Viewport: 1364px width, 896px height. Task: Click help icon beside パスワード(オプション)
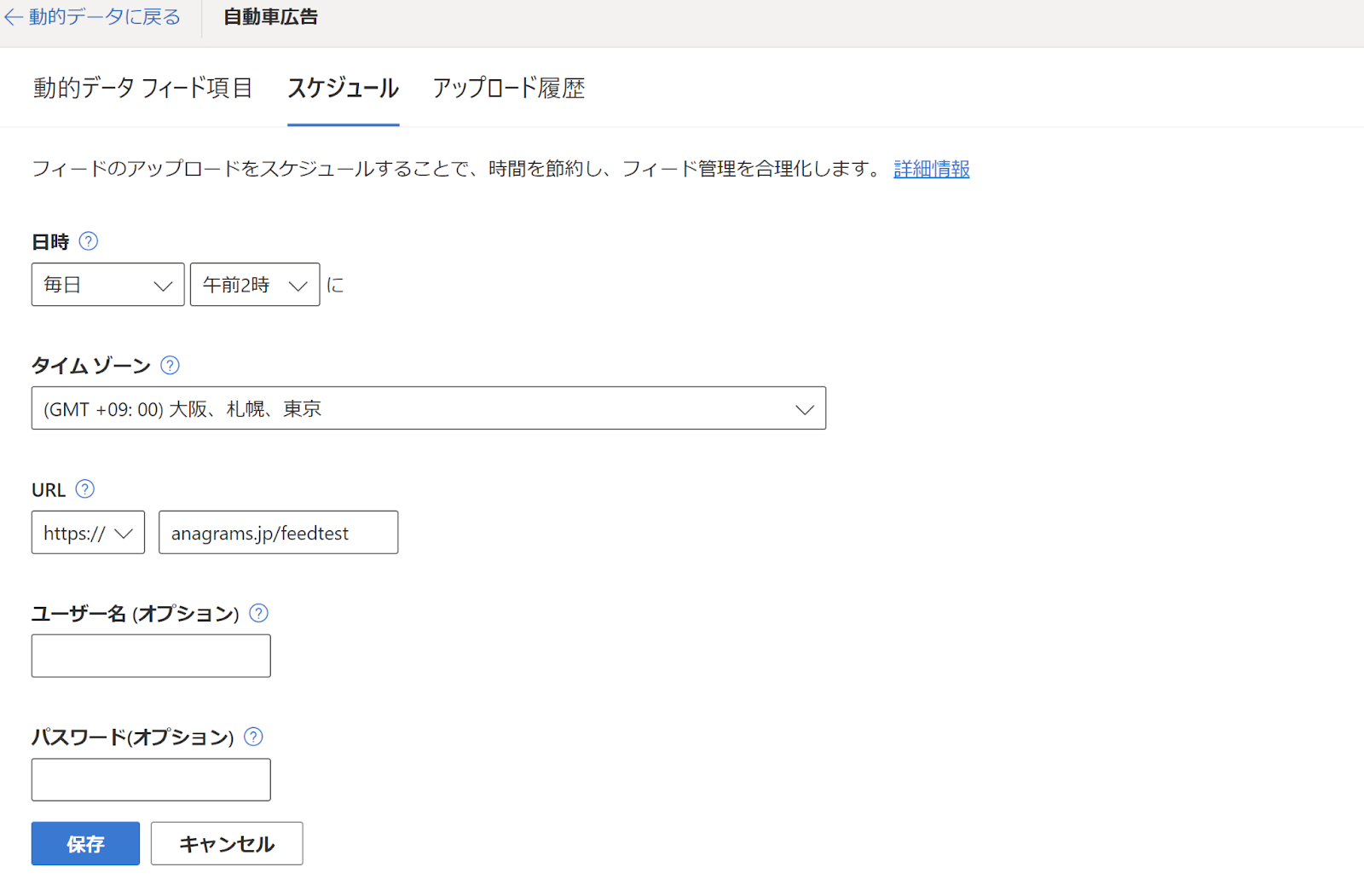click(x=253, y=737)
